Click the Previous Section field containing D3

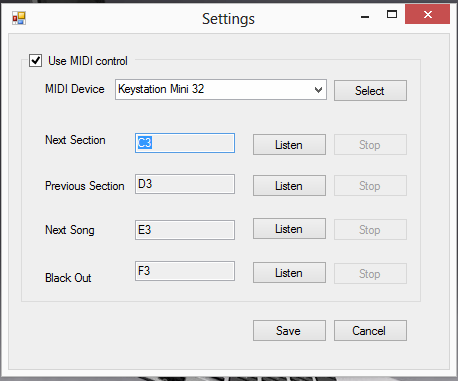coord(185,184)
